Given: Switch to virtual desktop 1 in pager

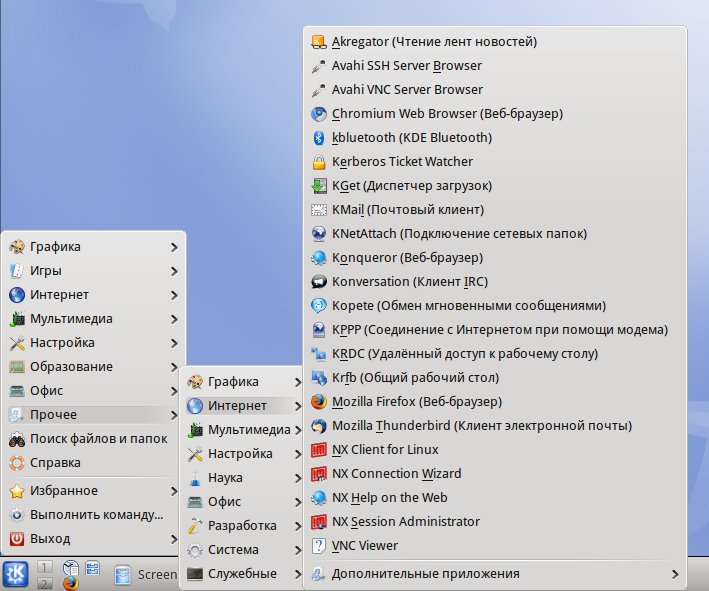Looking at the screenshot, I should tap(44, 567).
